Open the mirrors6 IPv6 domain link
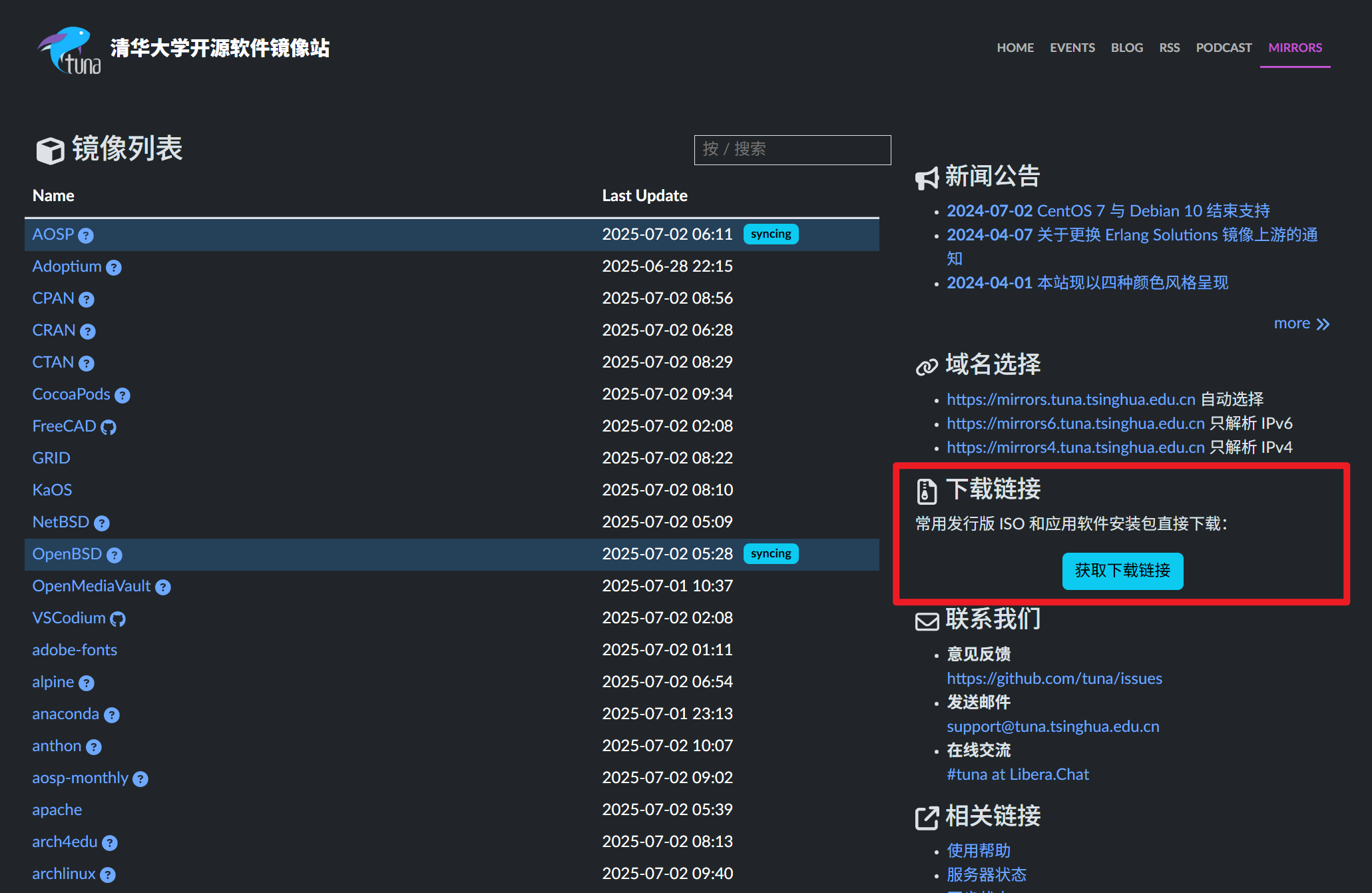 (1075, 424)
